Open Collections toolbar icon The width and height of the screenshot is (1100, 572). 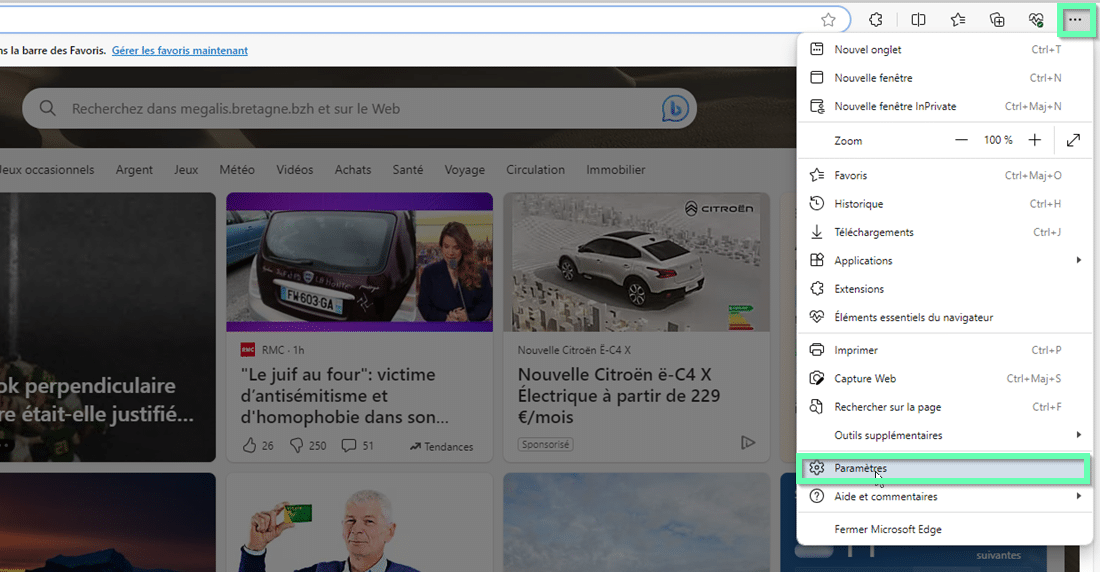click(997, 20)
